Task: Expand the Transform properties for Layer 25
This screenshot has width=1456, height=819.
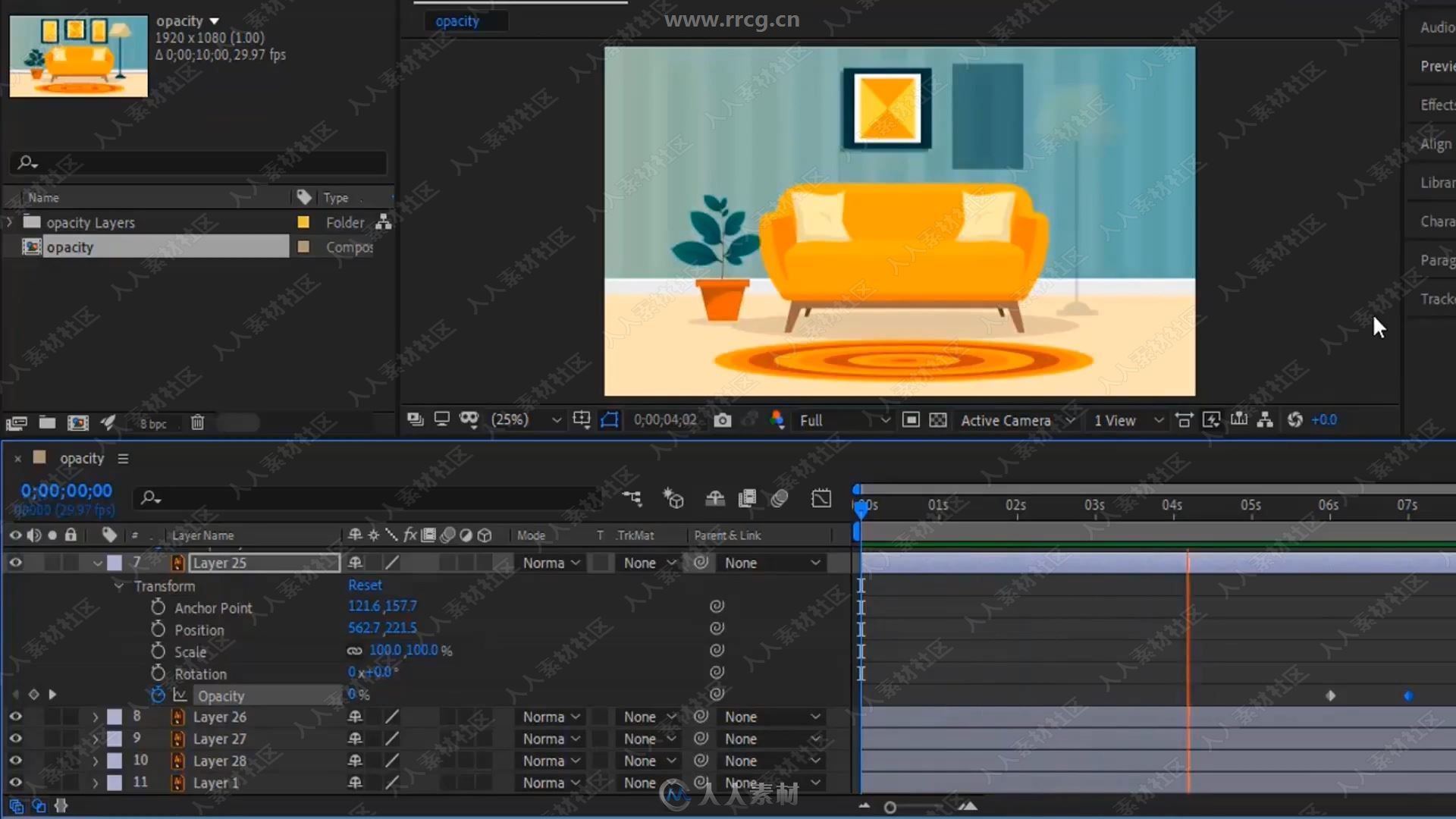Action: 119,585
